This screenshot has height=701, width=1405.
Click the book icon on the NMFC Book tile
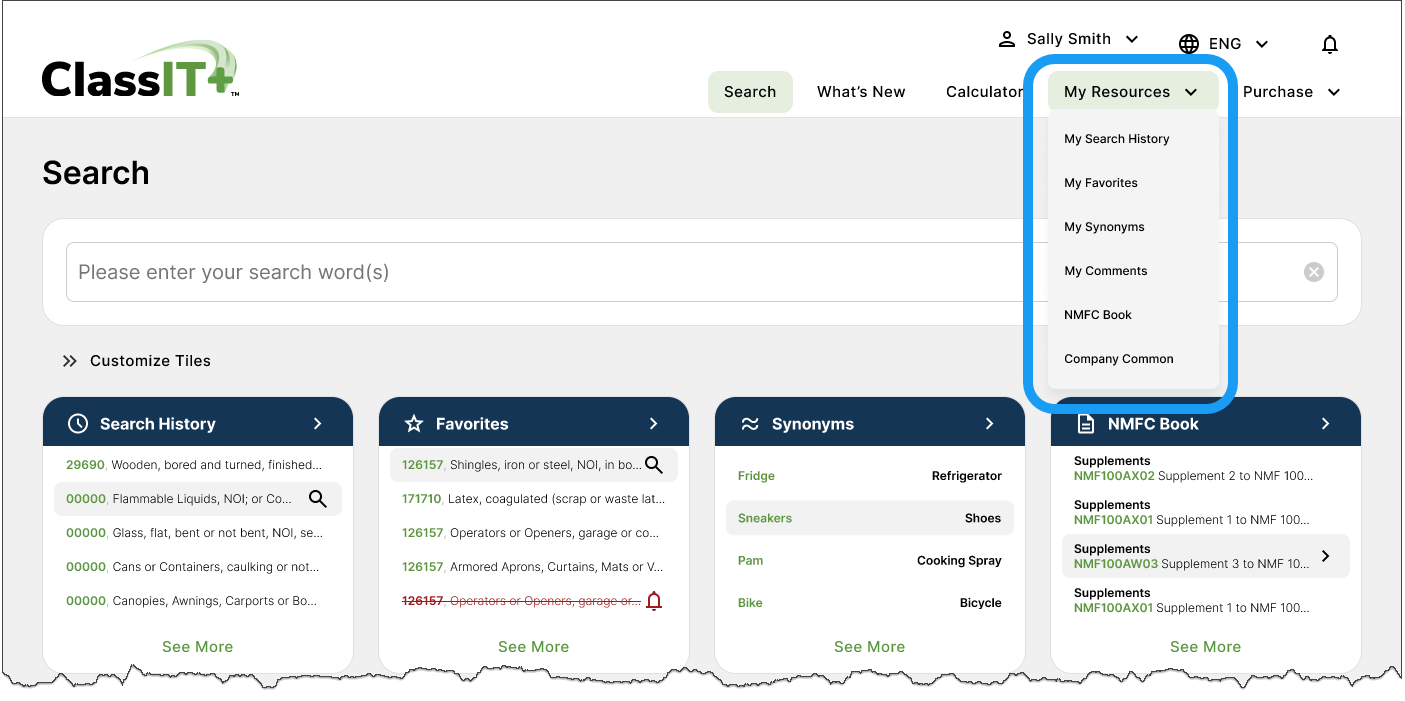1086,422
